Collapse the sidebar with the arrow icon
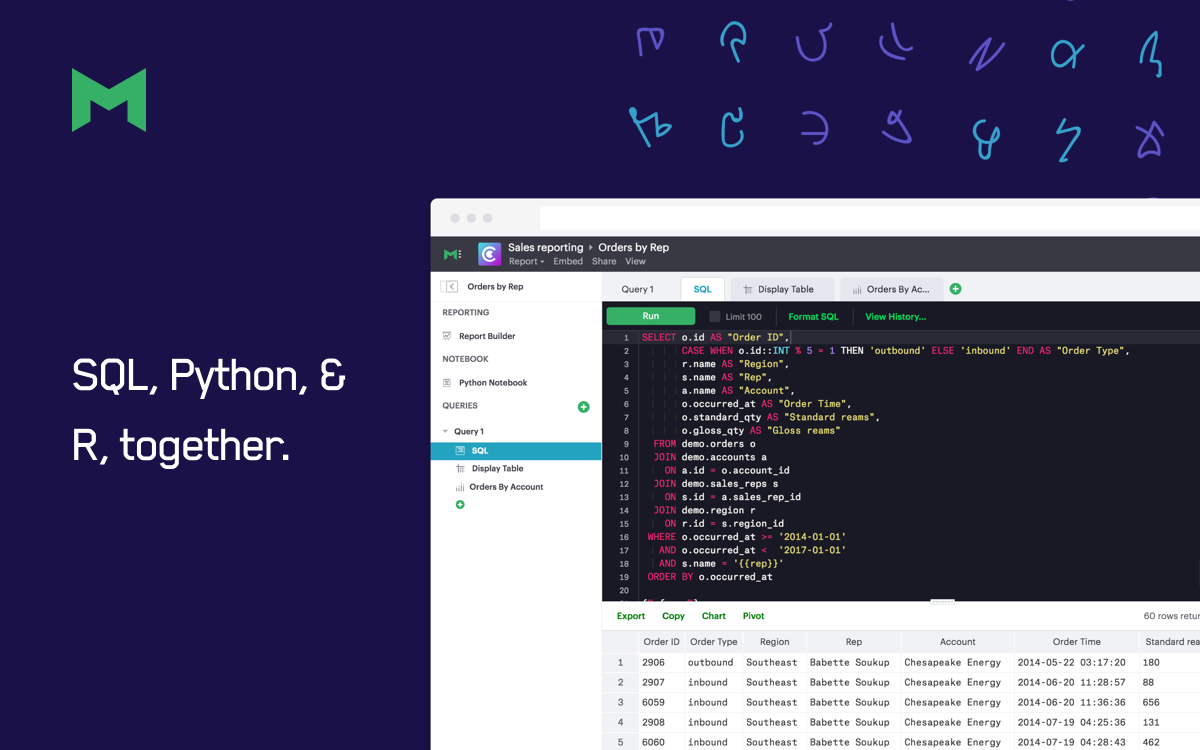 (x=451, y=287)
